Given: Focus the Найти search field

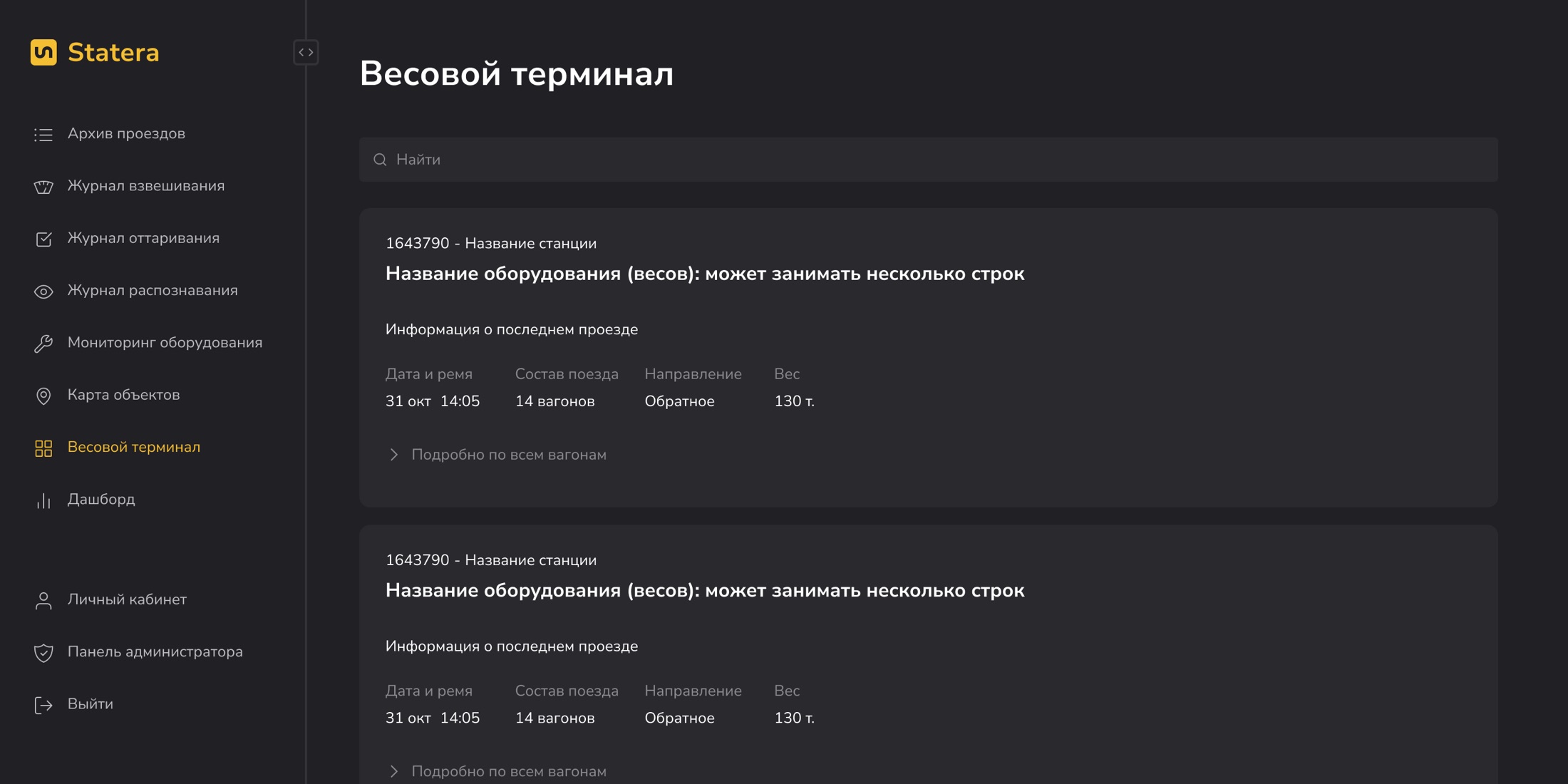Looking at the screenshot, I should [928, 160].
